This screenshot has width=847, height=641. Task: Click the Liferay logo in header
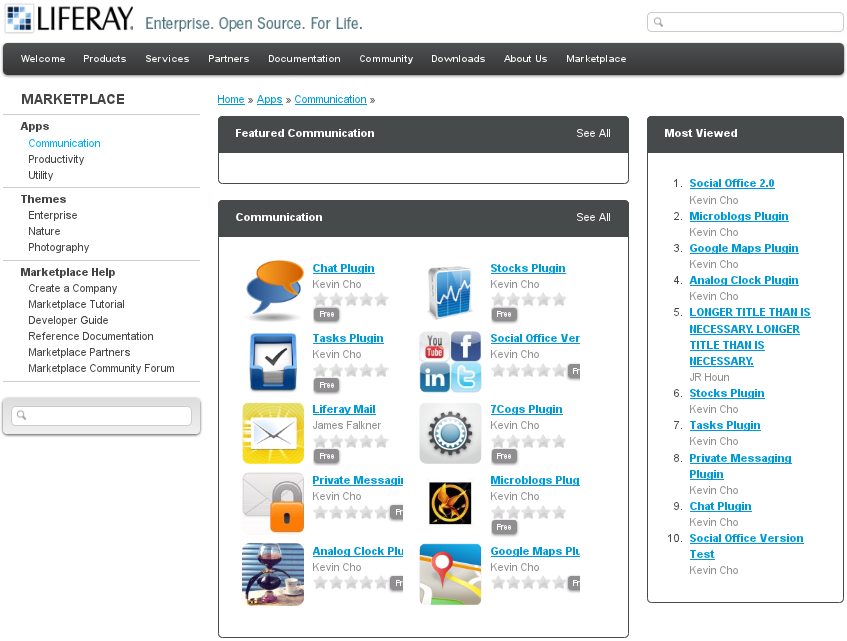tap(69, 18)
